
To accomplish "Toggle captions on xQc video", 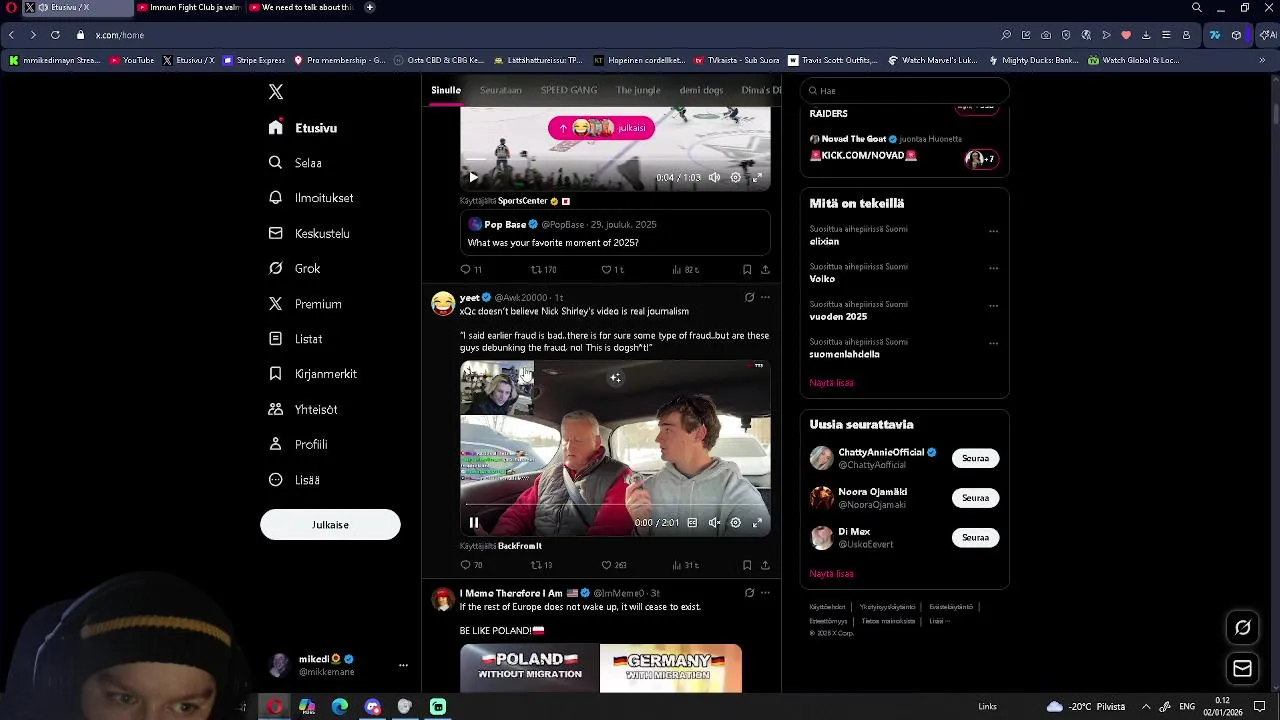I will [692, 523].
